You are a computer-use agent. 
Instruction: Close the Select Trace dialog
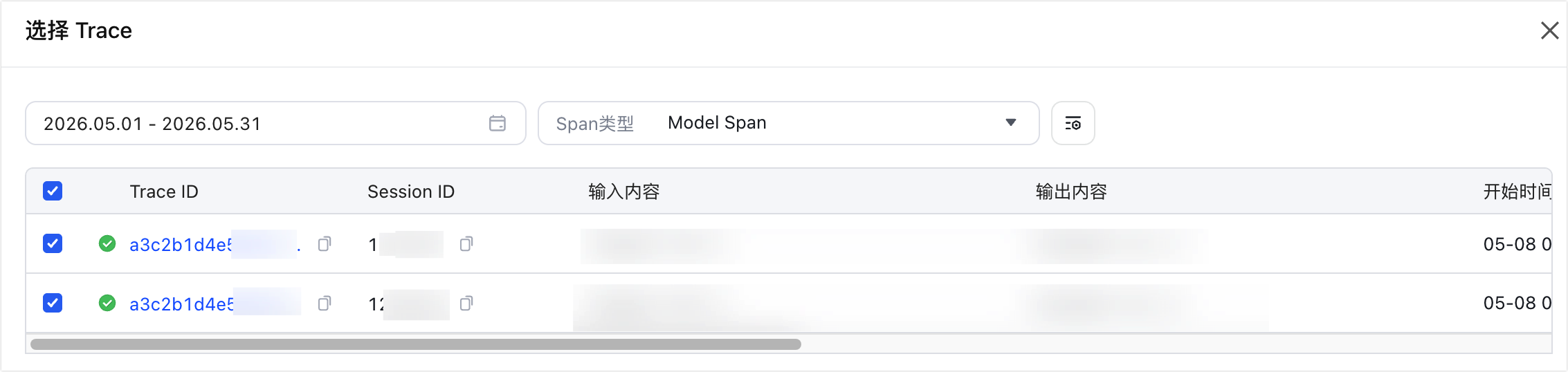tap(1550, 30)
